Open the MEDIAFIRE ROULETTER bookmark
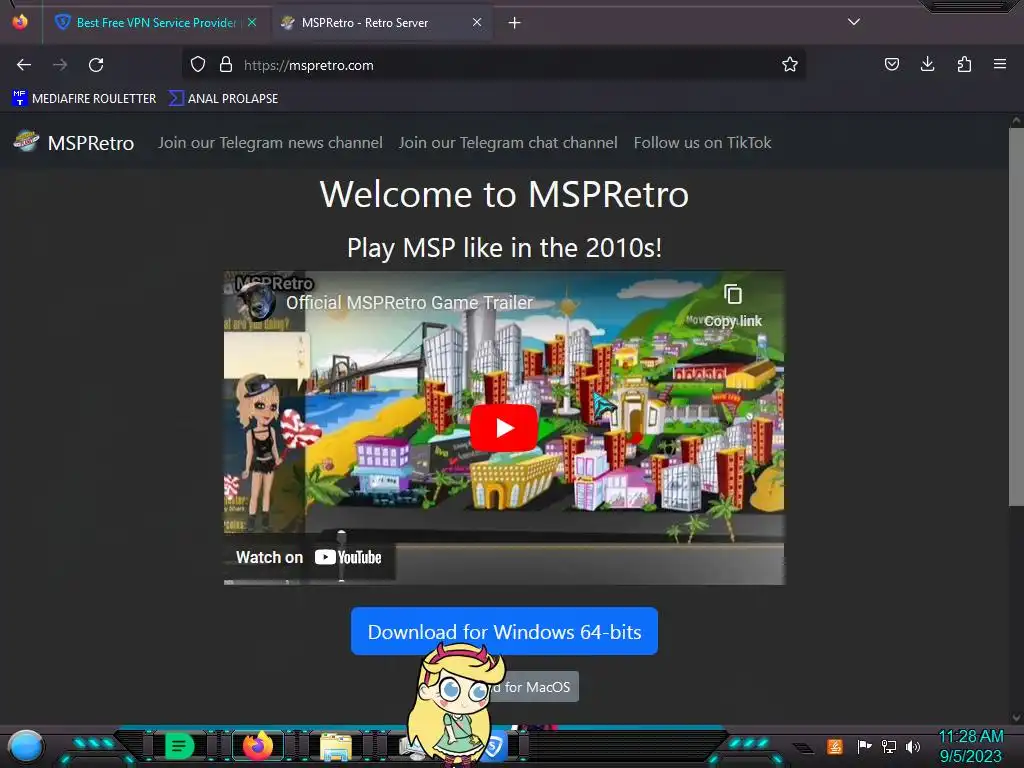 84,99
